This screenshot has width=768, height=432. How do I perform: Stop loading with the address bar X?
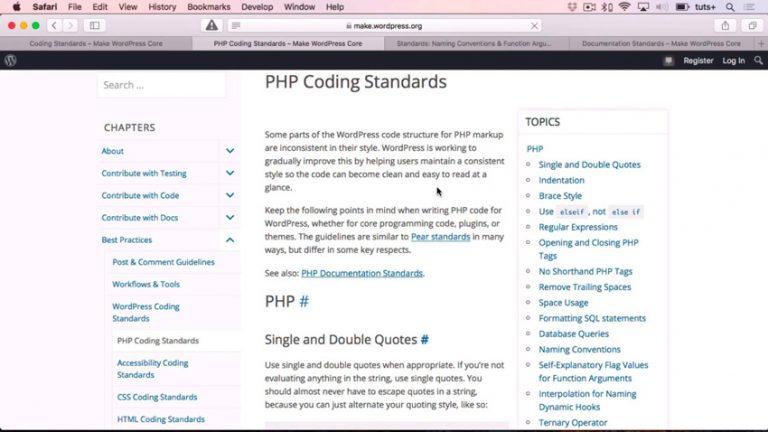(534, 26)
